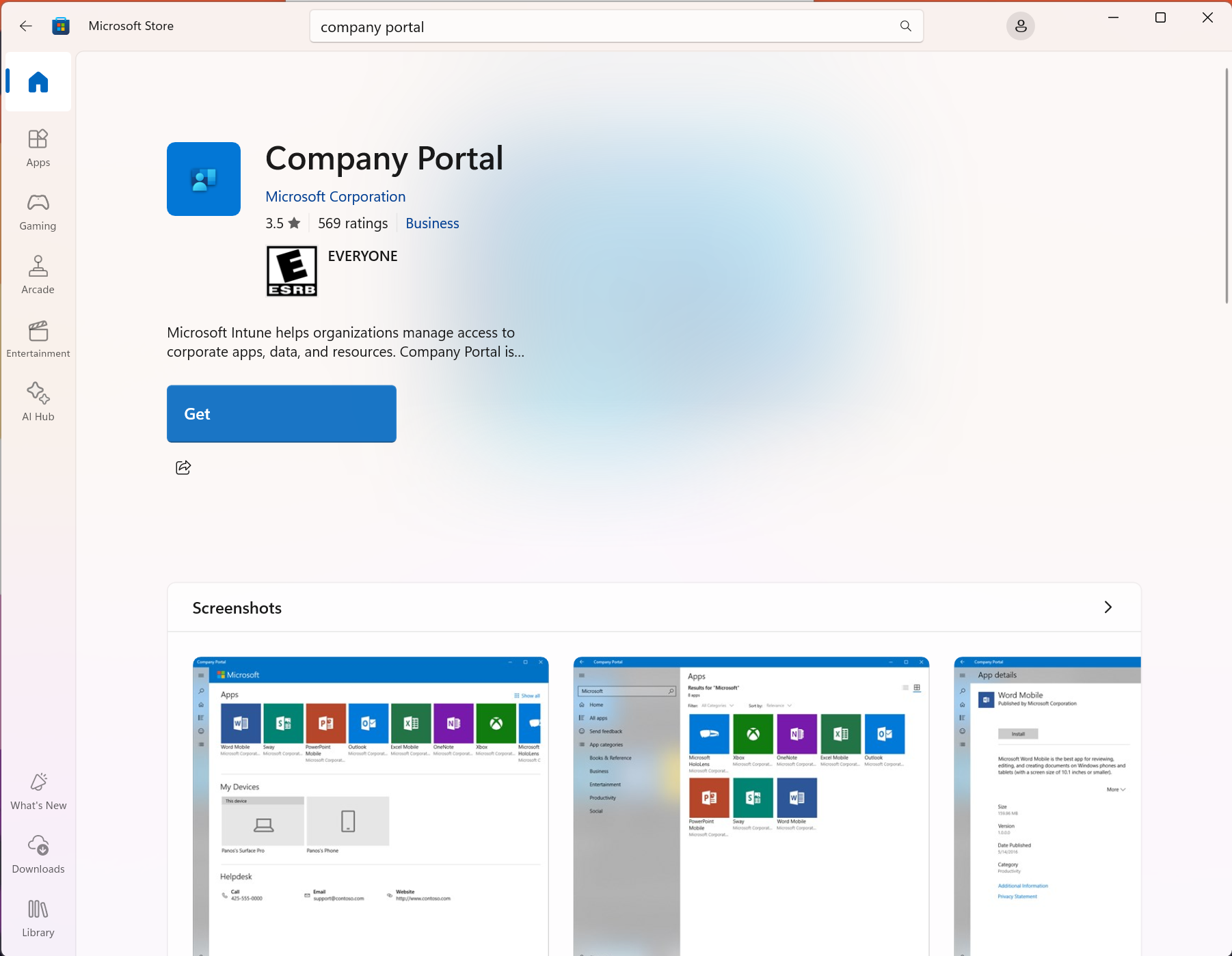Open the first screenshot showing Microsoft apps

pyautogui.click(x=371, y=806)
